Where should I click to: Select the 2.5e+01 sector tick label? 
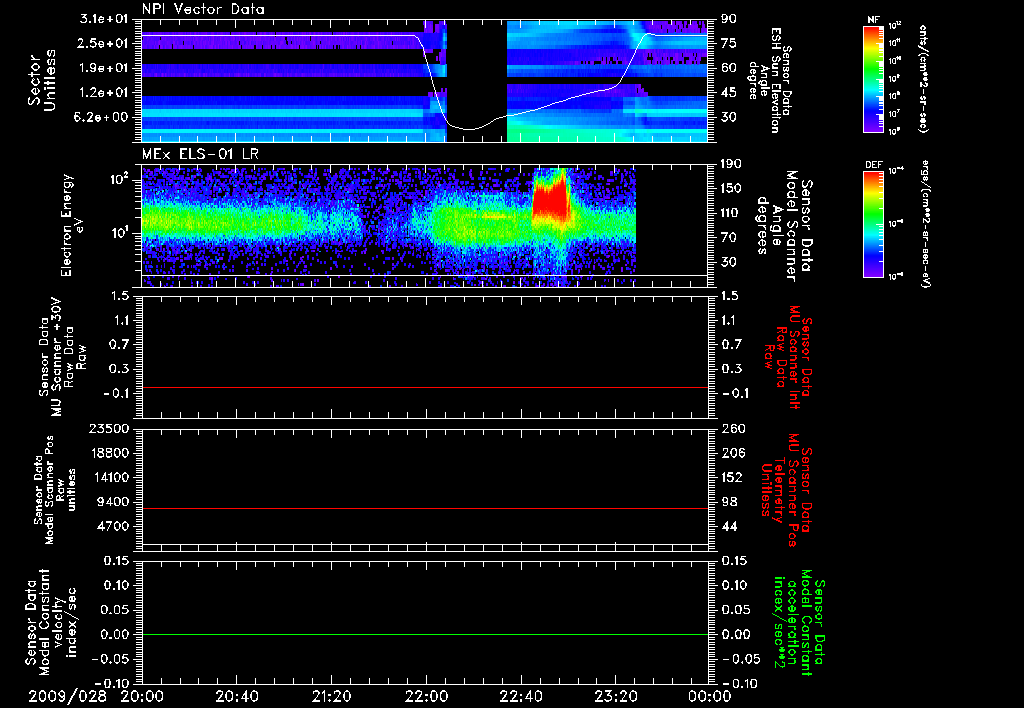coord(104,43)
